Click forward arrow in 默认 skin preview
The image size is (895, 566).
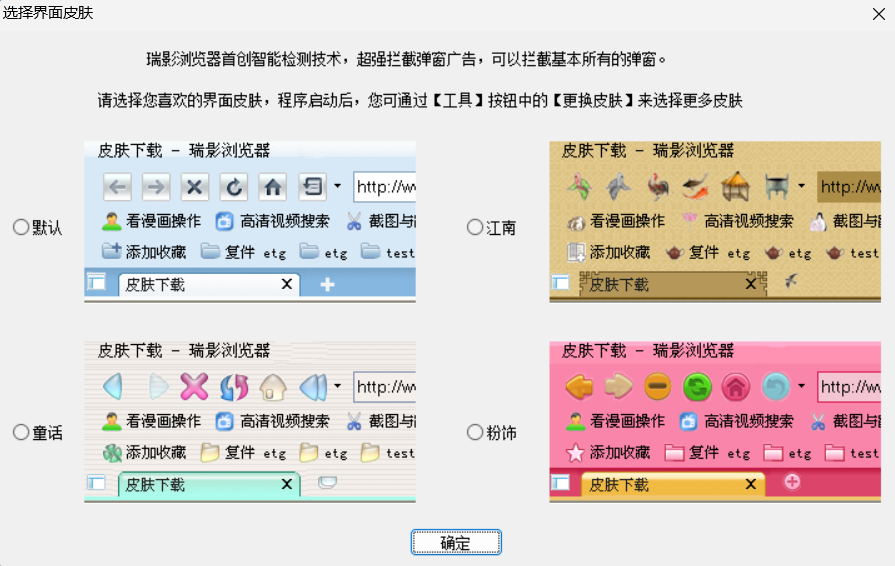click(156, 187)
